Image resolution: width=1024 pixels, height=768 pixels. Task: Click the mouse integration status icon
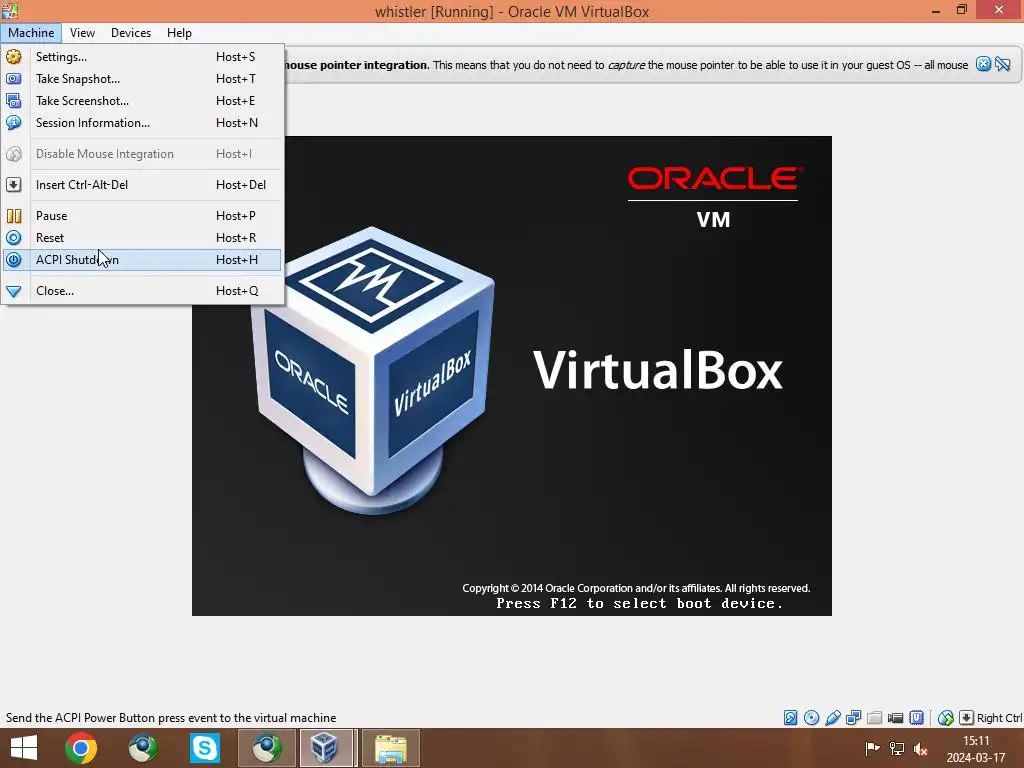click(945, 718)
